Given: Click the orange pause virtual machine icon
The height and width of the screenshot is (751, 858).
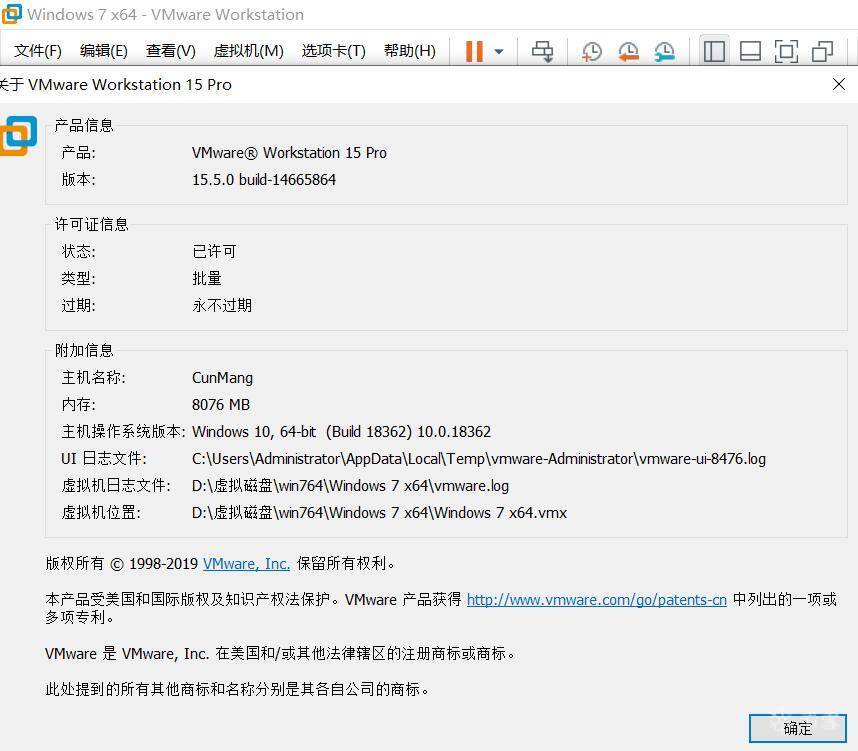Looking at the screenshot, I should pos(474,51).
